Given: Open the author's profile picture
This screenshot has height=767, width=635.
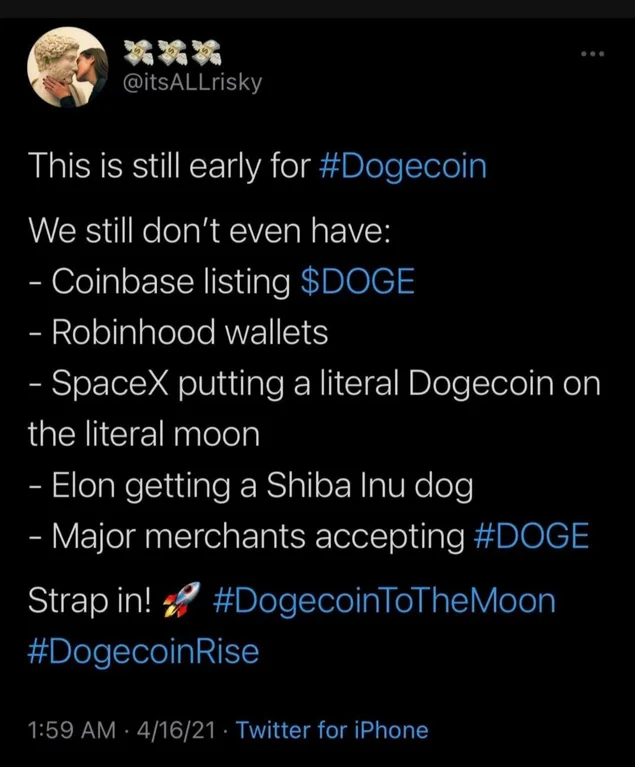Looking at the screenshot, I should [x=66, y=67].
